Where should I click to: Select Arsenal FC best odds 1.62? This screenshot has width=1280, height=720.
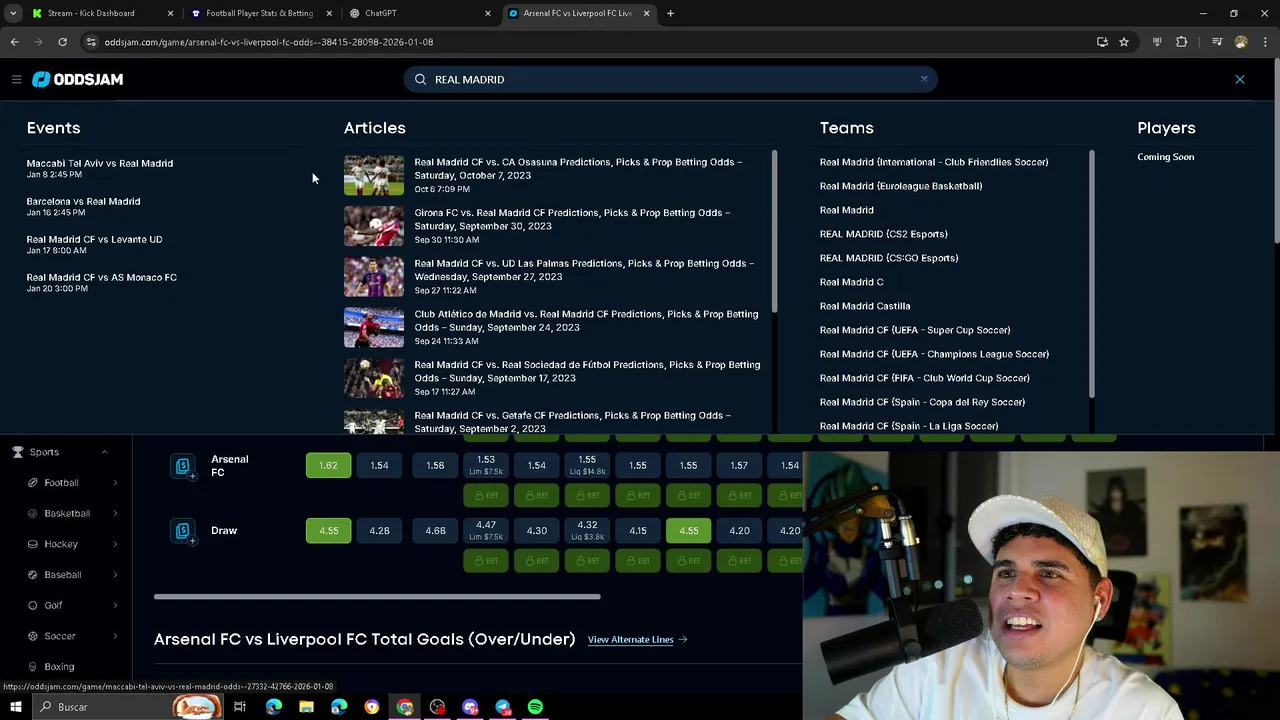[328, 465]
